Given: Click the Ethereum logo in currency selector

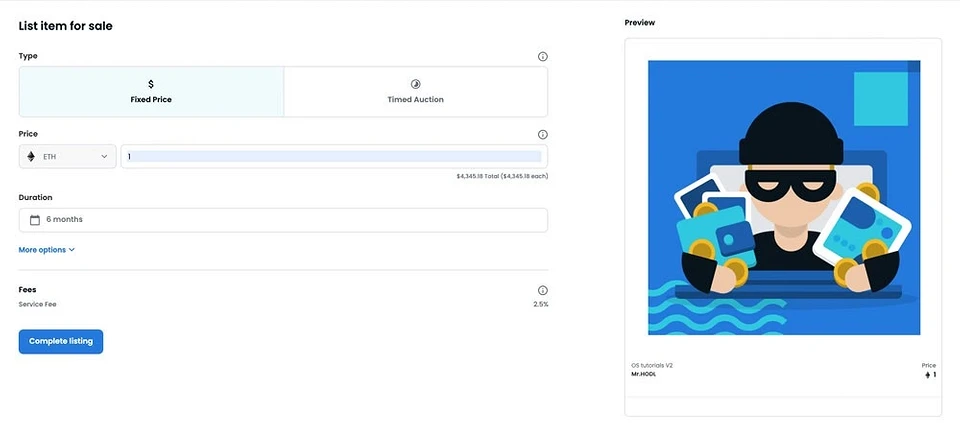Looking at the screenshot, I should [31, 157].
